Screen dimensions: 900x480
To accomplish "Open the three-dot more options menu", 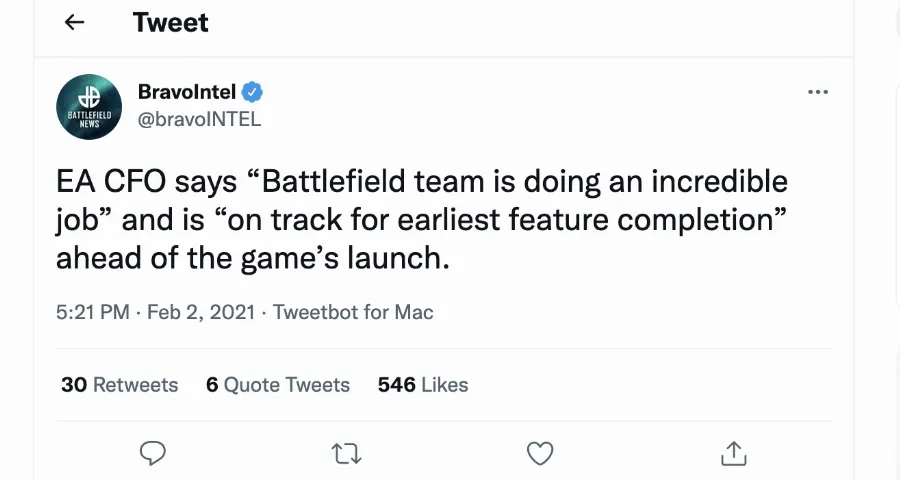I will [817, 92].
